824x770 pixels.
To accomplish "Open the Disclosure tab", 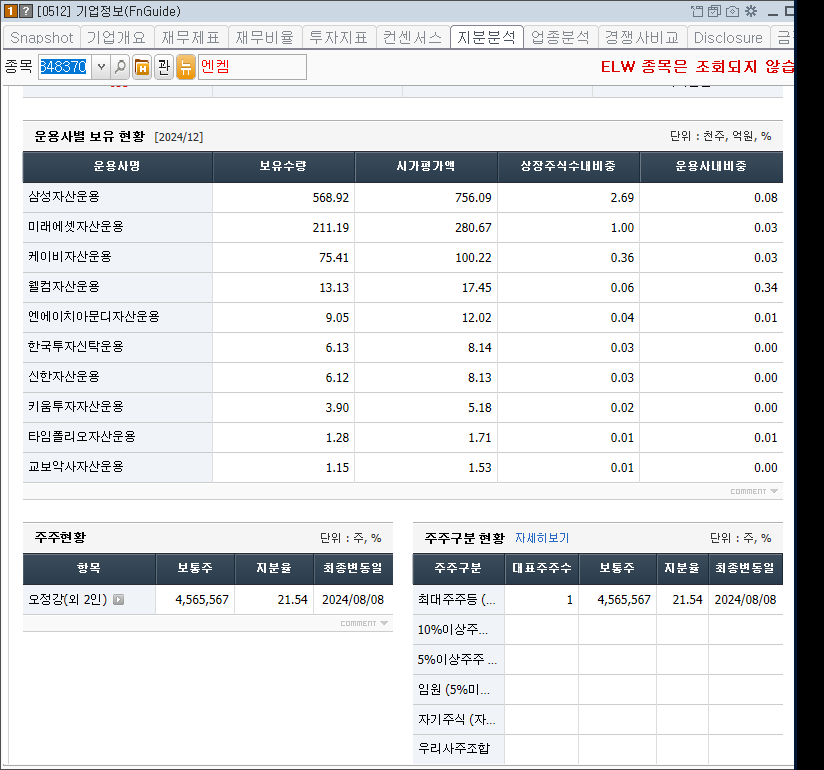I will pos(728,37).
